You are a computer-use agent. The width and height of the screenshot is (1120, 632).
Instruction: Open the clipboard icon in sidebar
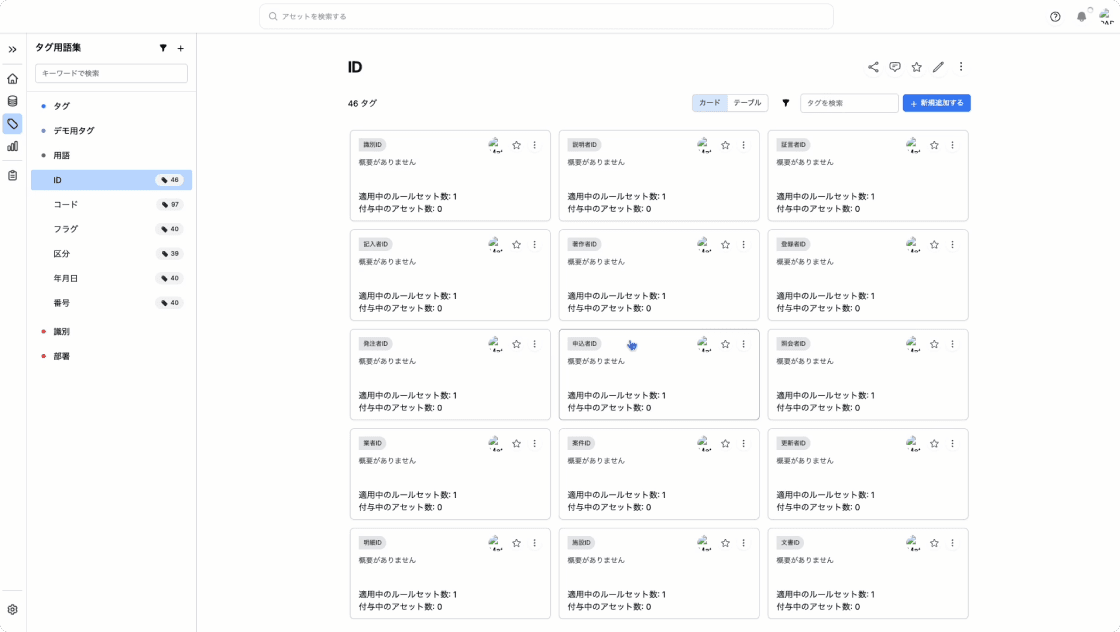12,175
